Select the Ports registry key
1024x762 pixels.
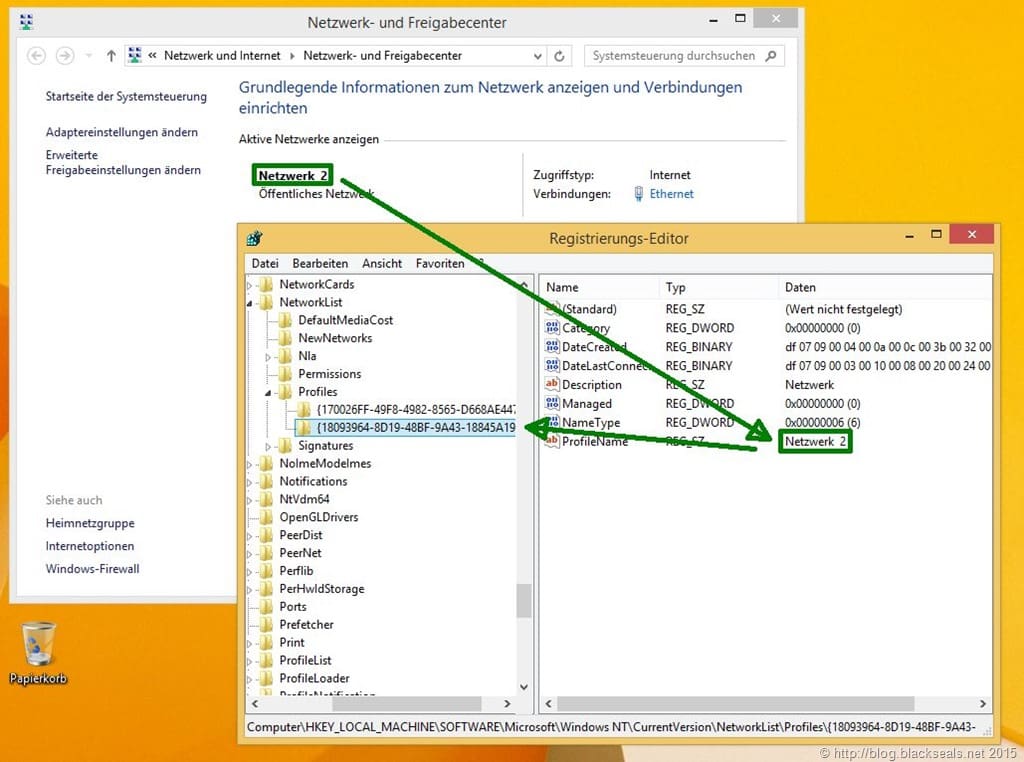tap(293, 607)
